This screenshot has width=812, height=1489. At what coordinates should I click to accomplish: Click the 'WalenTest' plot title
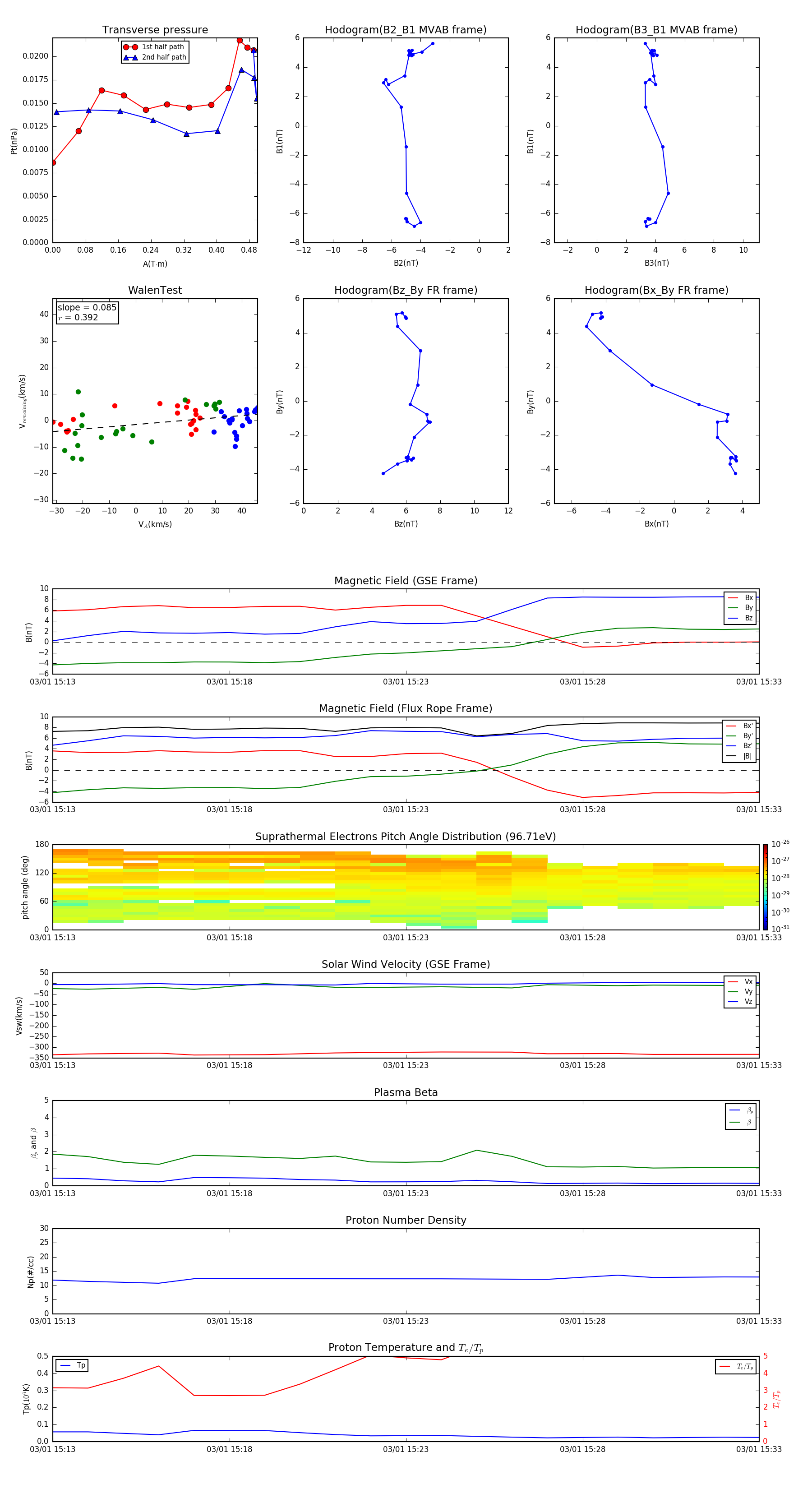155,290
